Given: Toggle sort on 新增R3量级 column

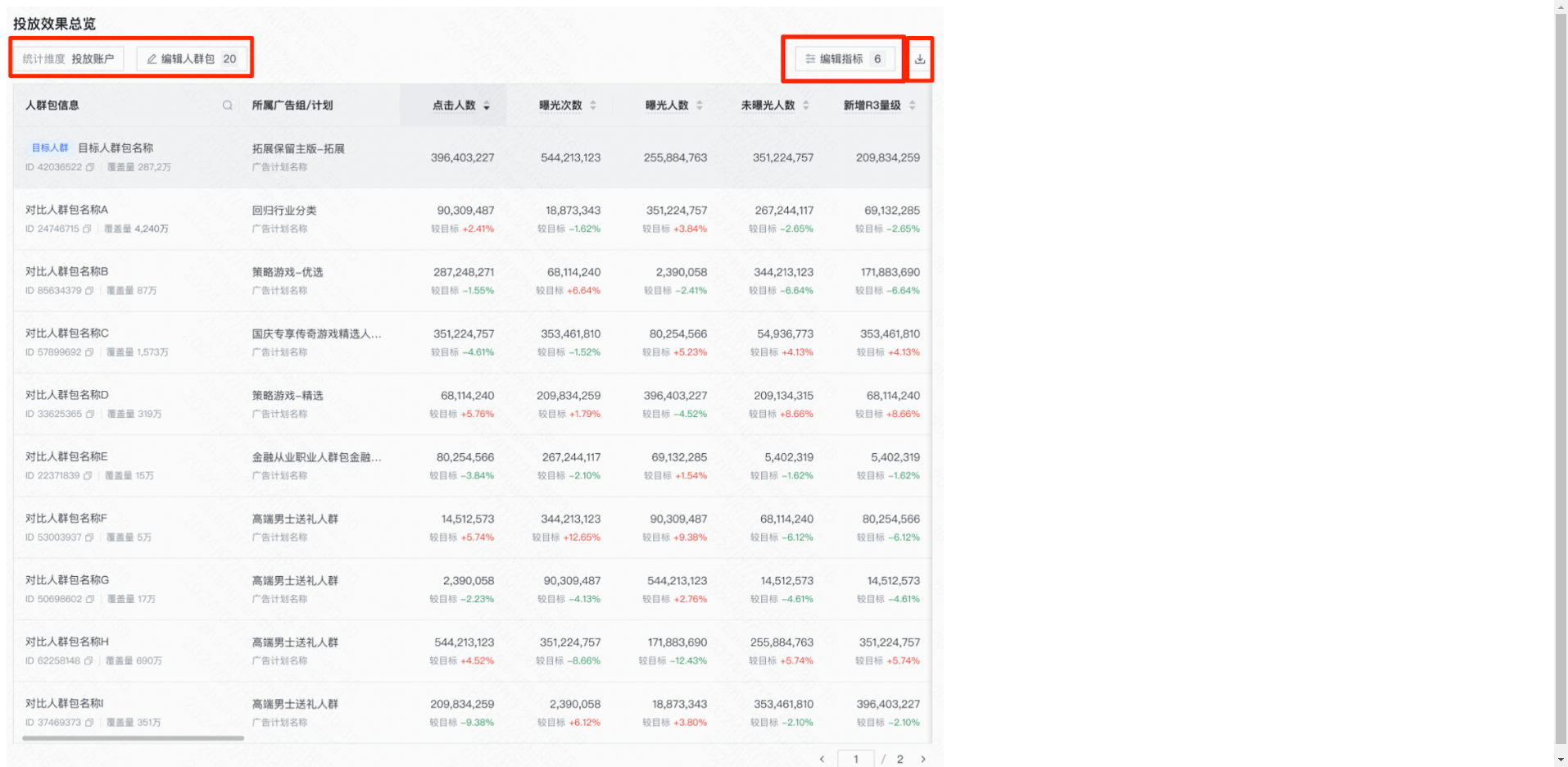Looking at the screenshot, I should pyautogui.click(x=912, y=106).
